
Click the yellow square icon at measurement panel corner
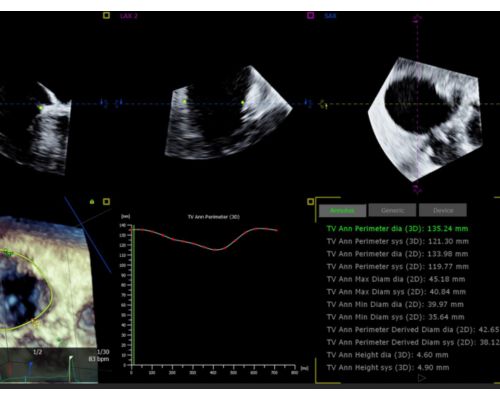310,202
